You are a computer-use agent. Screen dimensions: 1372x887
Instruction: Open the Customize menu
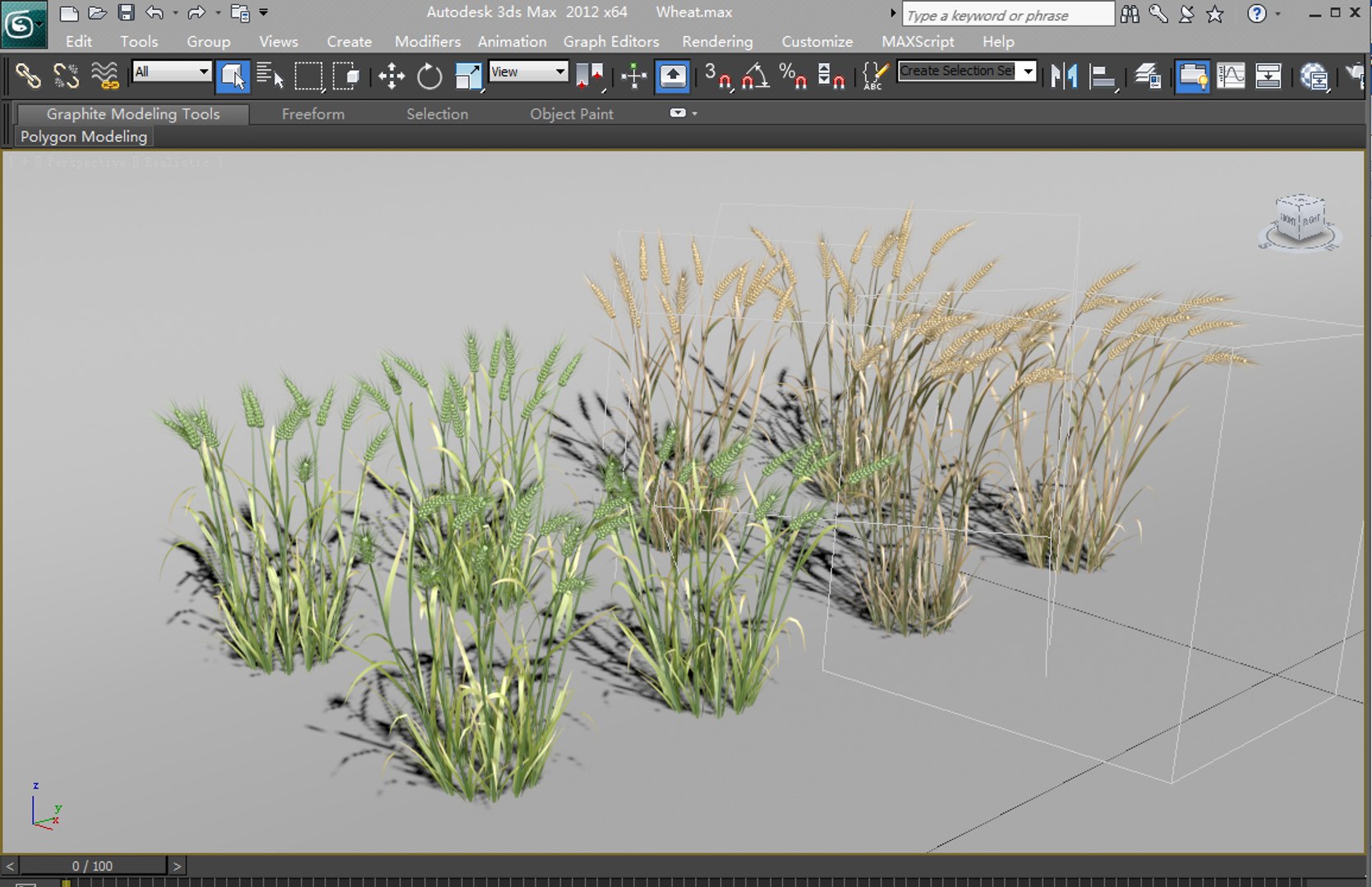coord(817,41)
